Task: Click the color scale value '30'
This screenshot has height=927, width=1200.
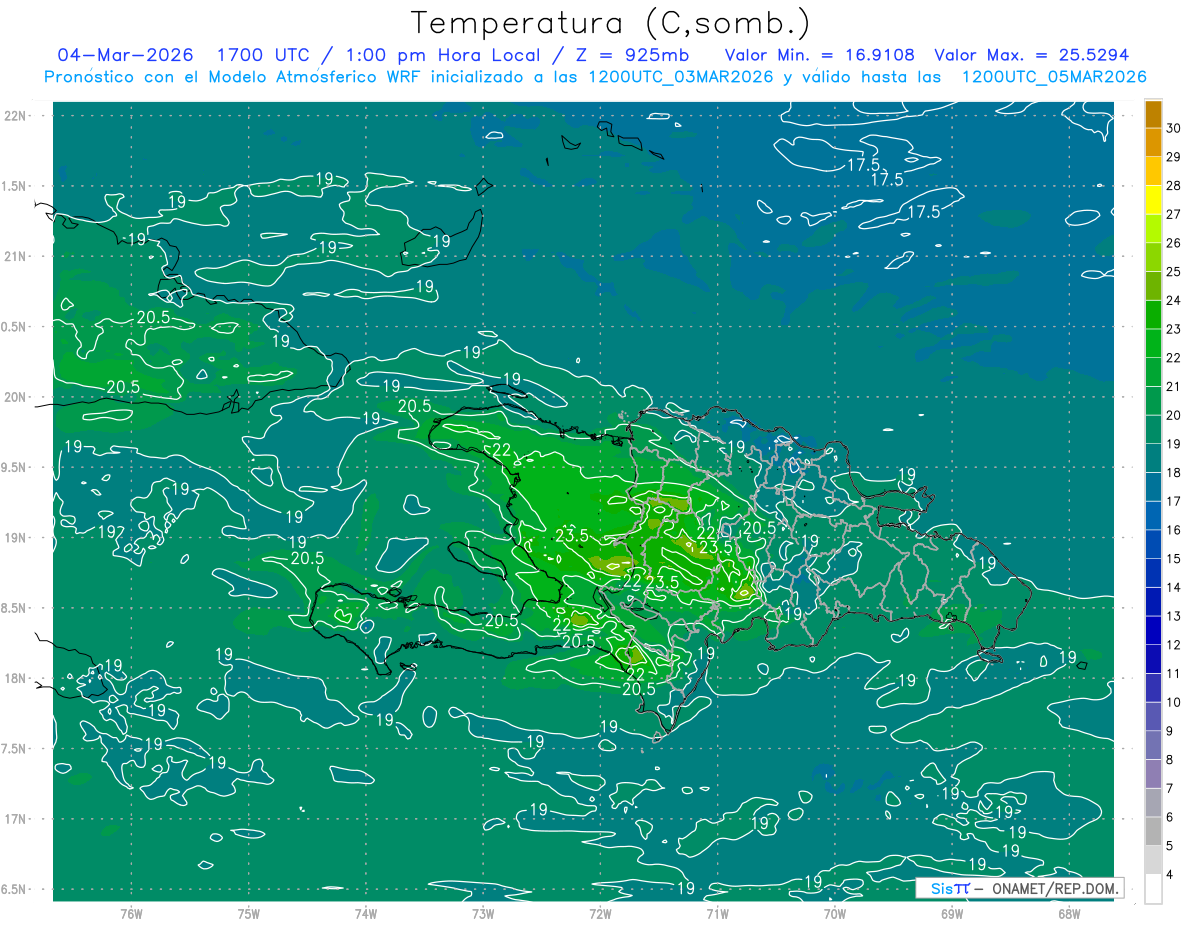Action: click(1175, 129)
